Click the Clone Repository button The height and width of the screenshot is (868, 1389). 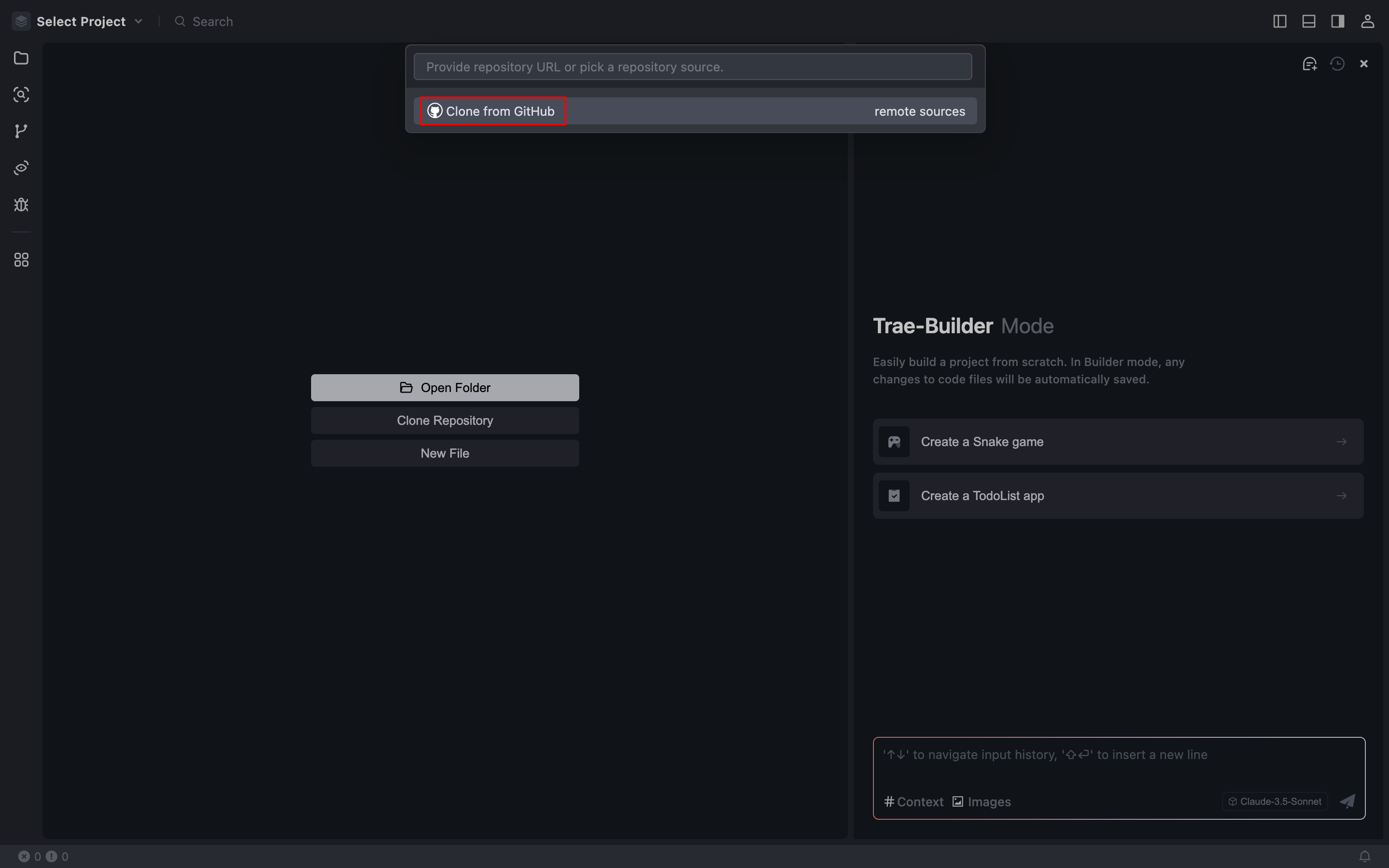click(445, 420)
